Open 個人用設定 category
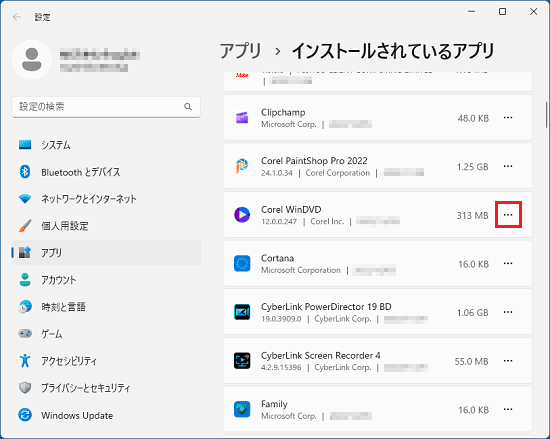This screenshot has height=439, width=550. tap(106, 226)
